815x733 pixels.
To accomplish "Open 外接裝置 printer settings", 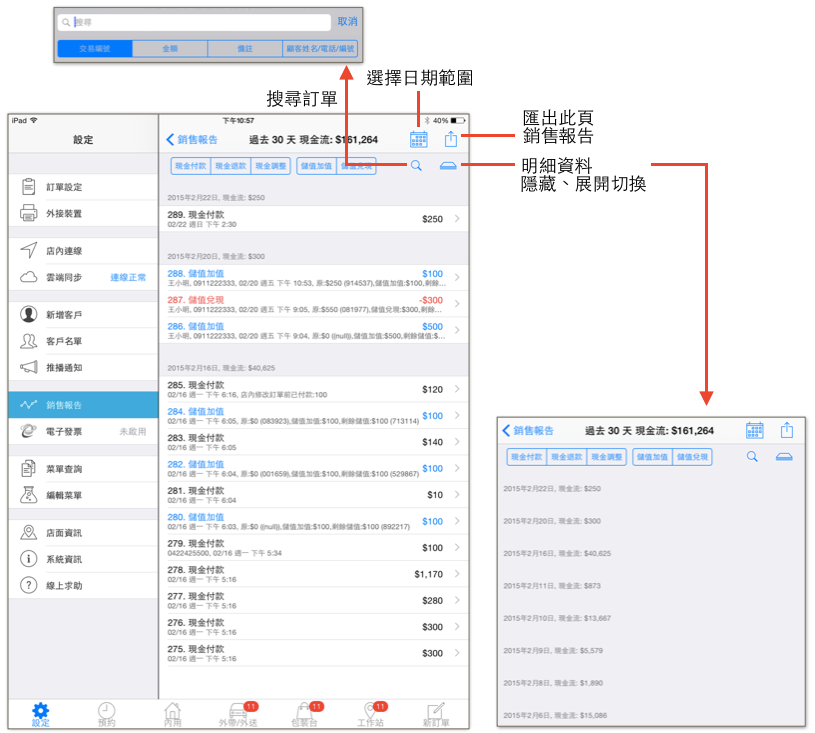I will 83,214.
